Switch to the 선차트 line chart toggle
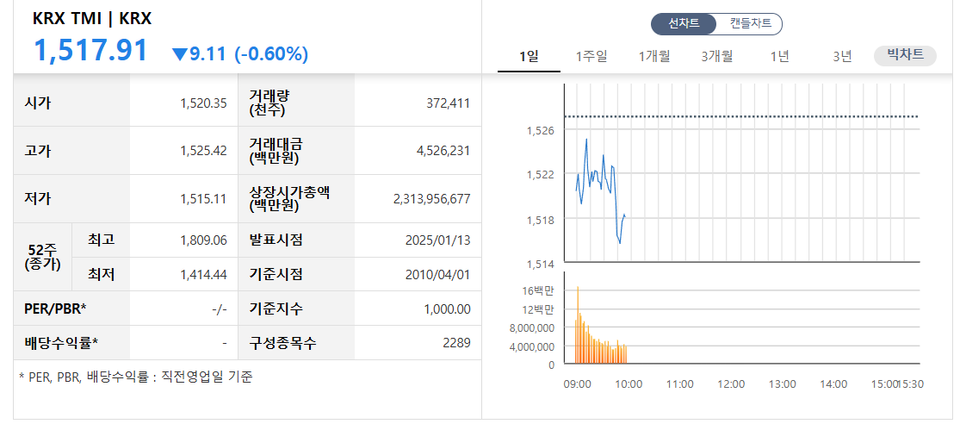Image resolution: width=960 pixels, height=424 pixels. (x=683, y=24)
